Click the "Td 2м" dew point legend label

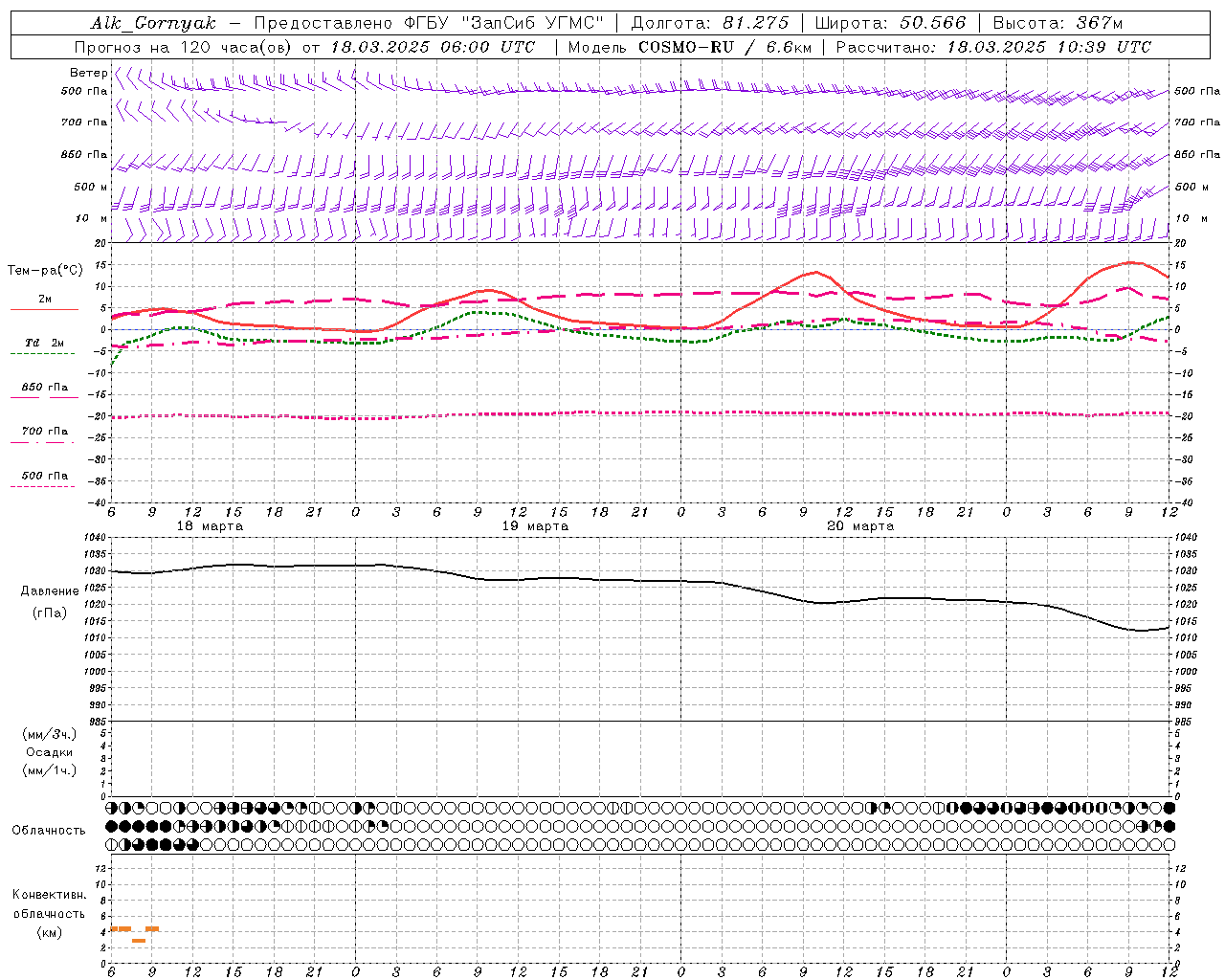click(45, 343)
